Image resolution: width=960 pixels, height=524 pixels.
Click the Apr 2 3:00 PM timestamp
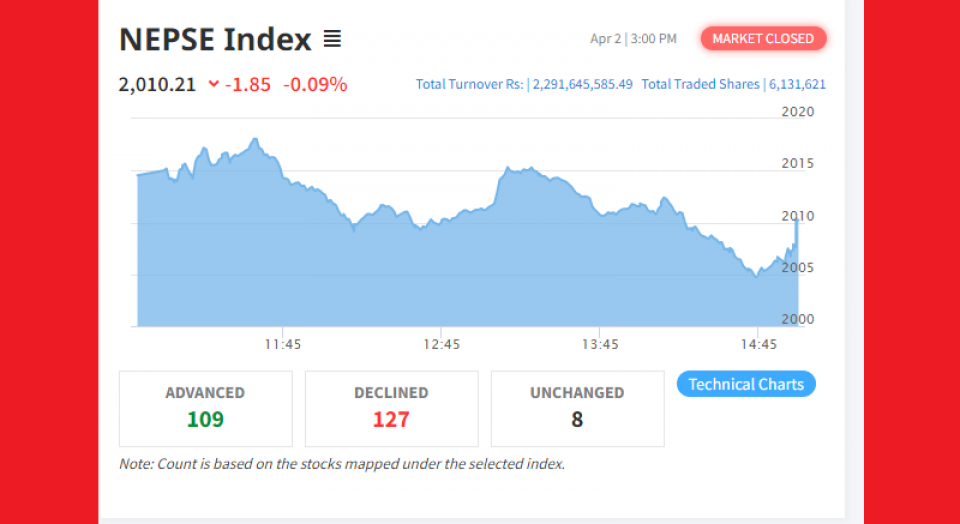click(633, 39)
